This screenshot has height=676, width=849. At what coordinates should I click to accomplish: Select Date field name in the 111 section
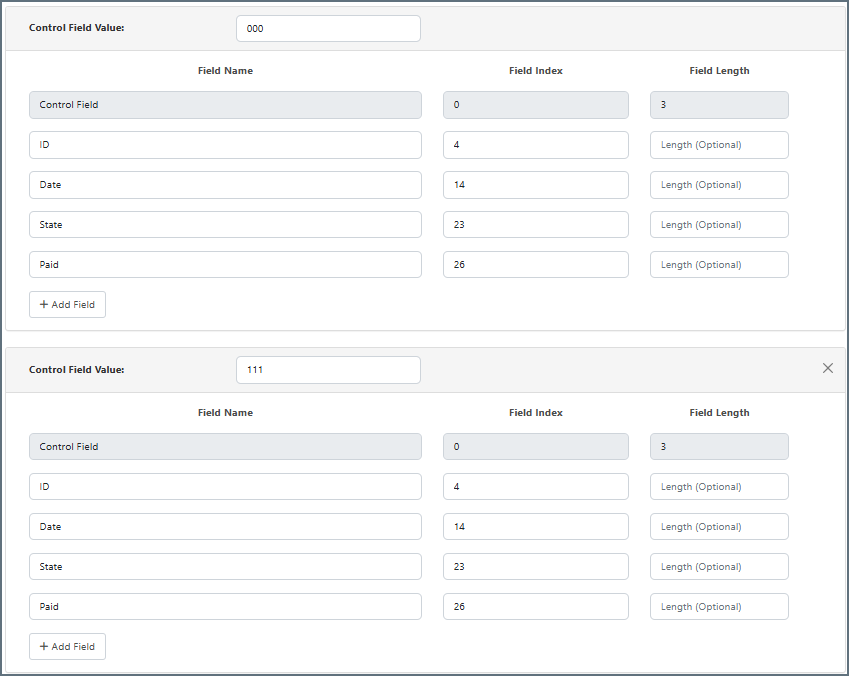225,527
